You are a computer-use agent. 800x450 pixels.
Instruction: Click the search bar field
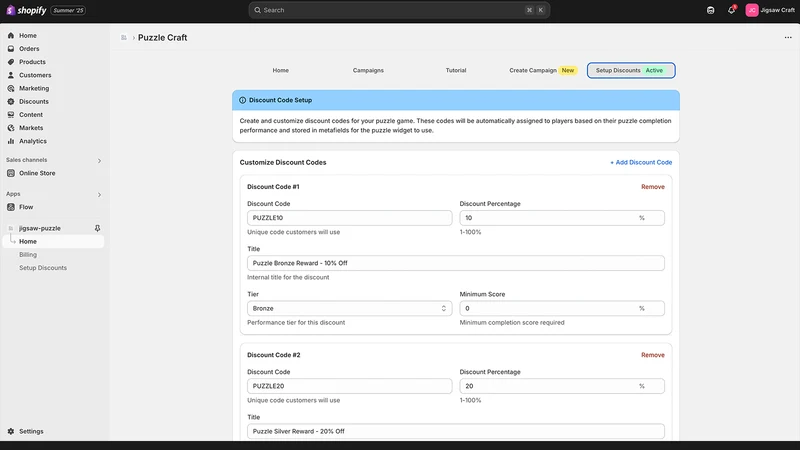click(399, 10)
